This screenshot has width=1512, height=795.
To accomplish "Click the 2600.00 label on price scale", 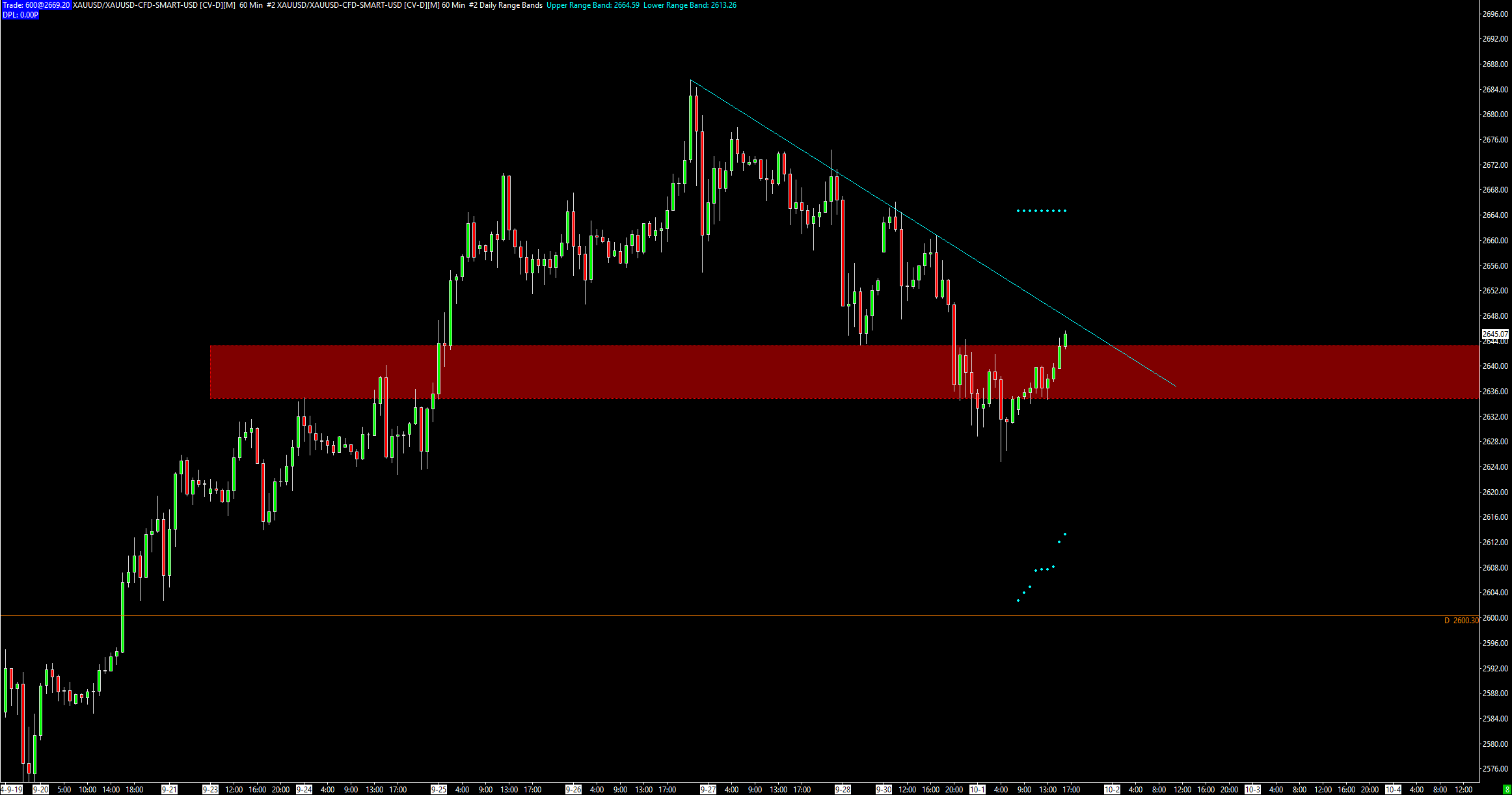I will [1494, 618].
